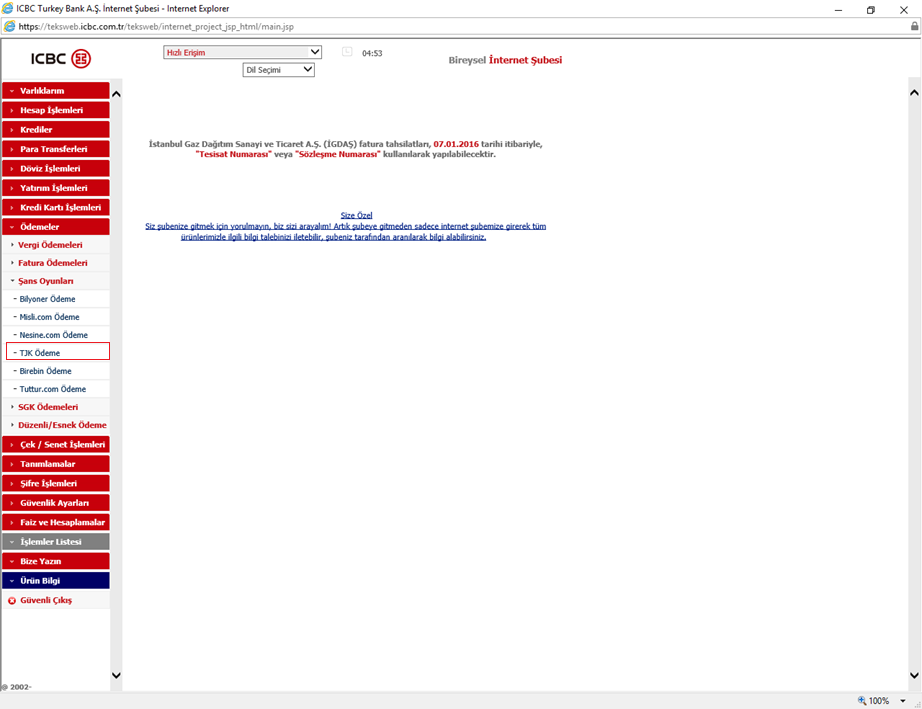Click the 100% zoom level text
Image resolution: width=922 pixels, height=709 pixels.
click(878, 701)
